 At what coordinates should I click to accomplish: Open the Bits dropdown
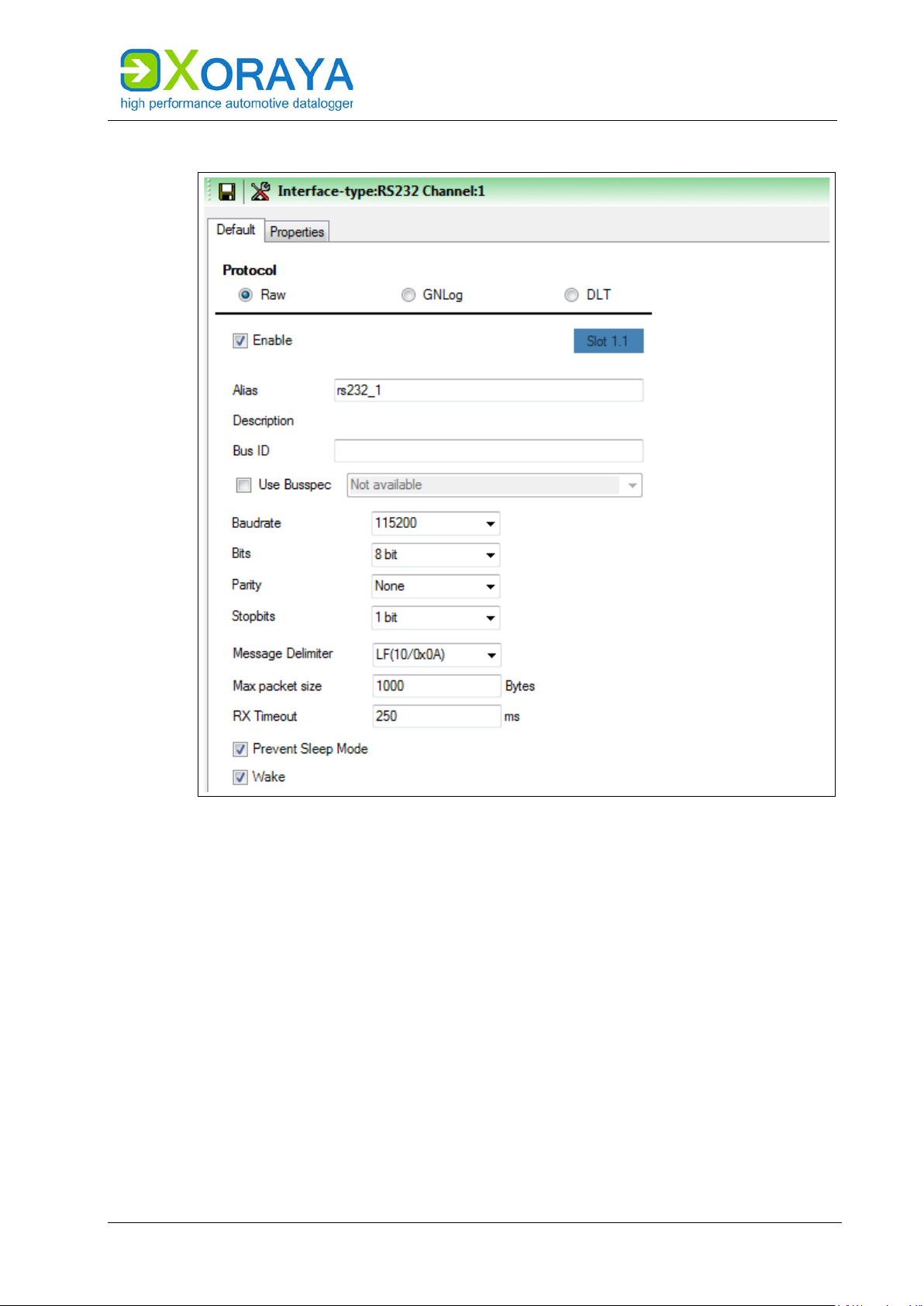coord(436,555)
